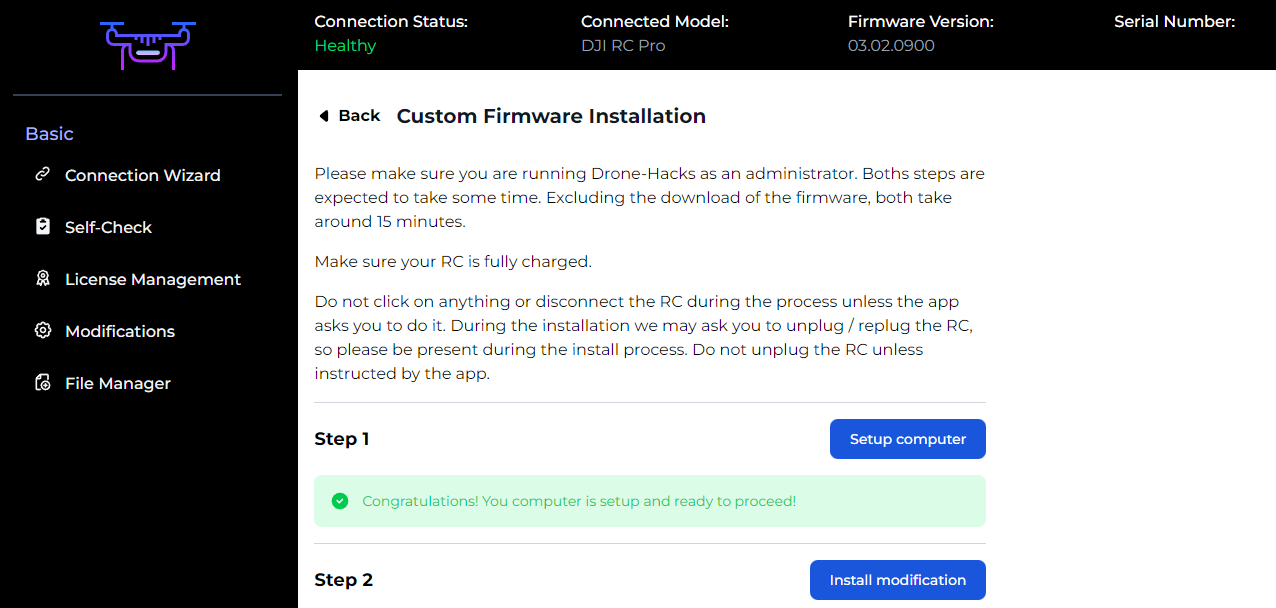Click the Basic section heading
This screenshot has height=608, width=1276.
point(49,134)
